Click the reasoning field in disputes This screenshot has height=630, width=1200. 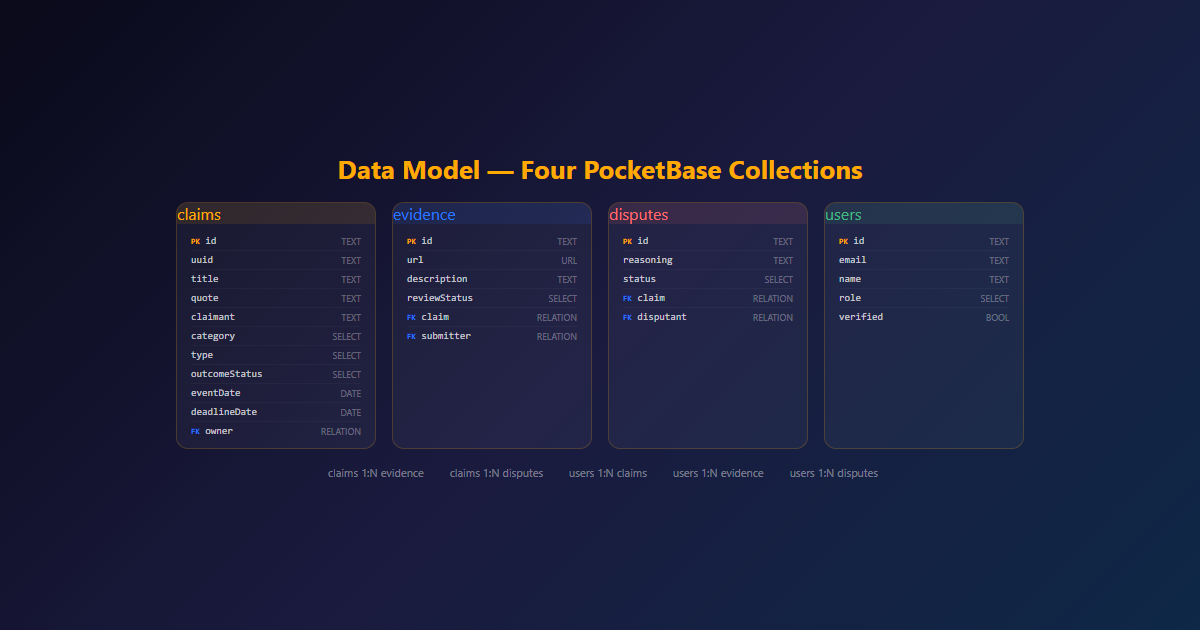(708, 260)
